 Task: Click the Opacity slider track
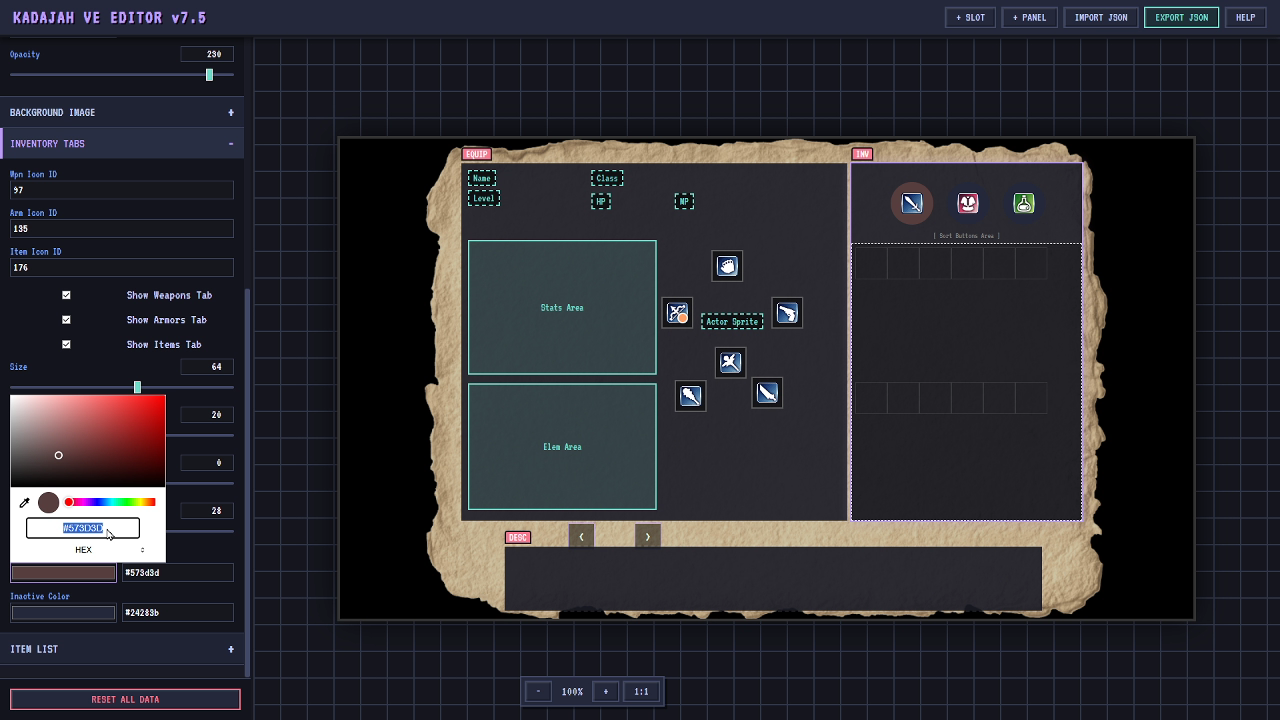[122, 74]
